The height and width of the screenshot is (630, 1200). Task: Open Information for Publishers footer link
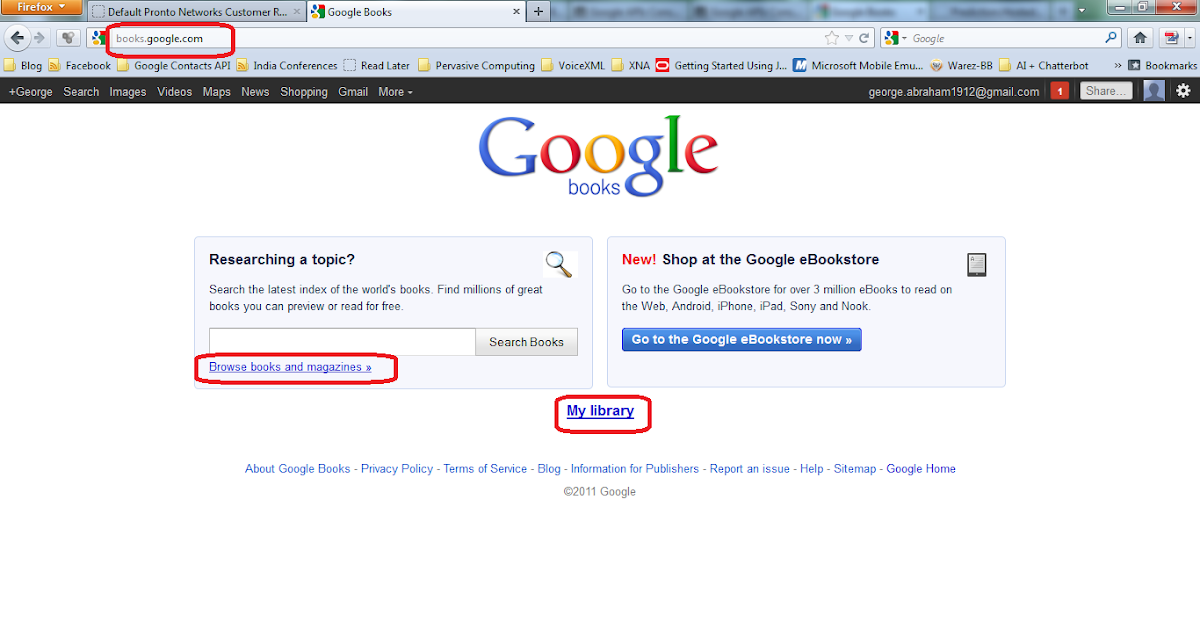635,468
